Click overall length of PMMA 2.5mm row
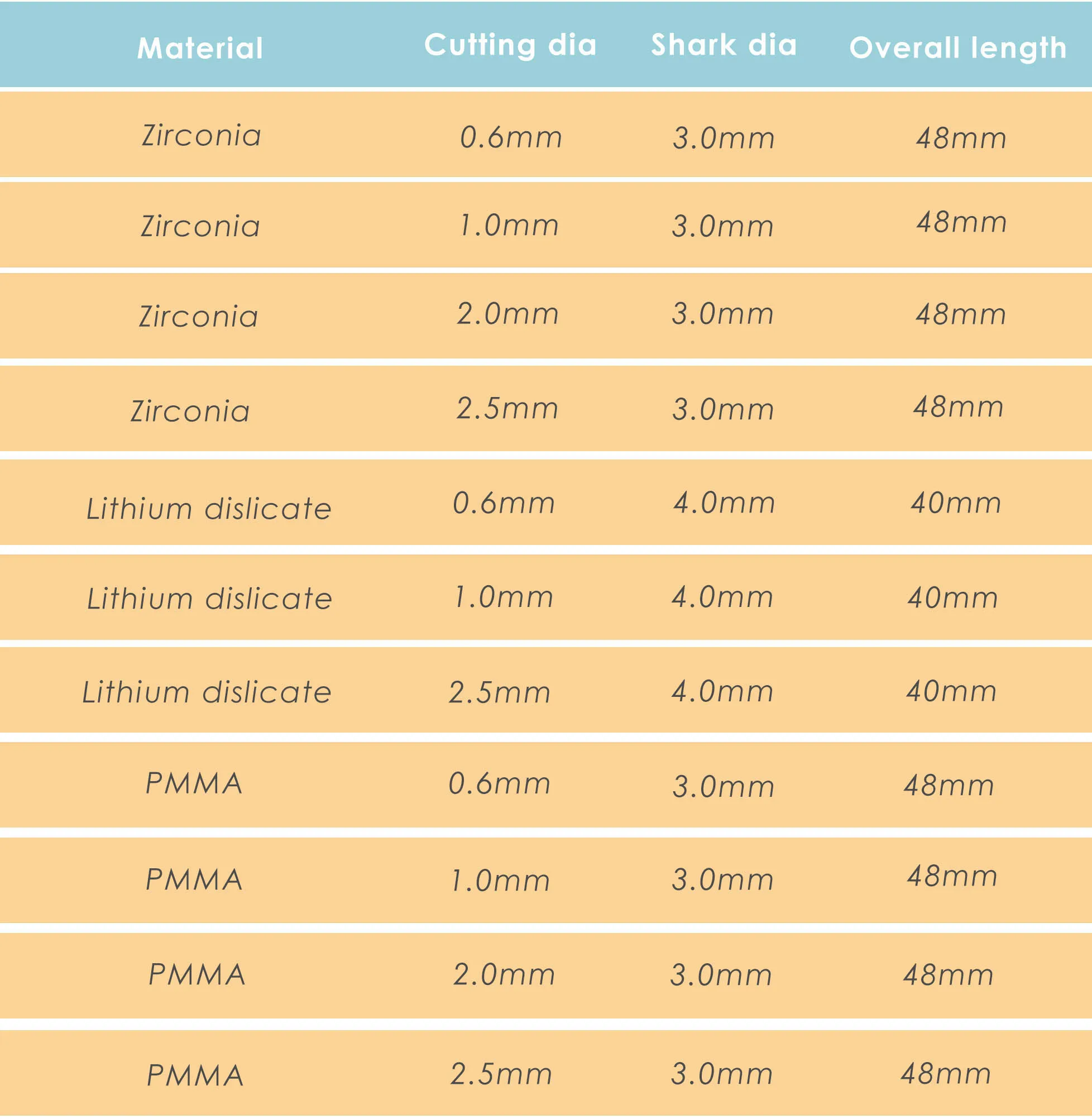The height and width of the screenshot is (1119, 1092). (946, 1074)
